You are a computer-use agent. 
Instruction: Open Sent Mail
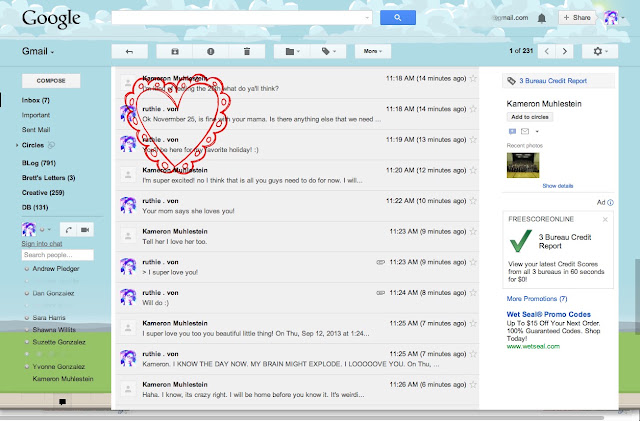tap(36, 130)
